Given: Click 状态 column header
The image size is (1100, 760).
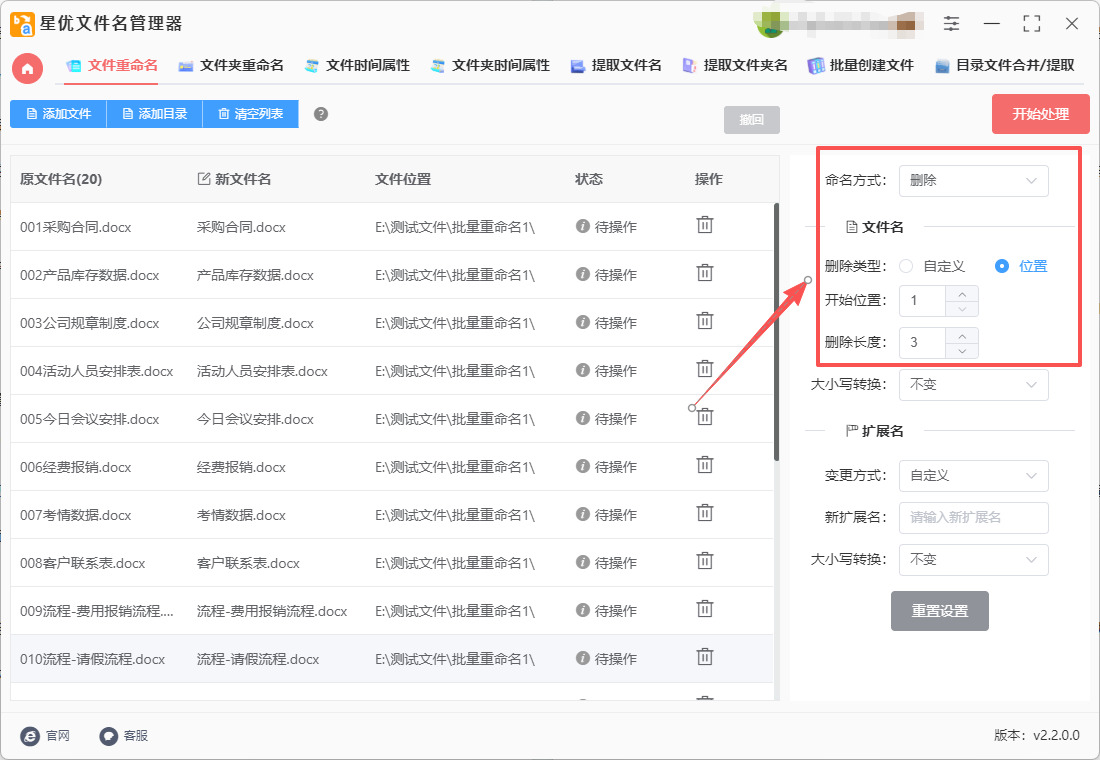Looking at the screenshot, I should (589, 179).
